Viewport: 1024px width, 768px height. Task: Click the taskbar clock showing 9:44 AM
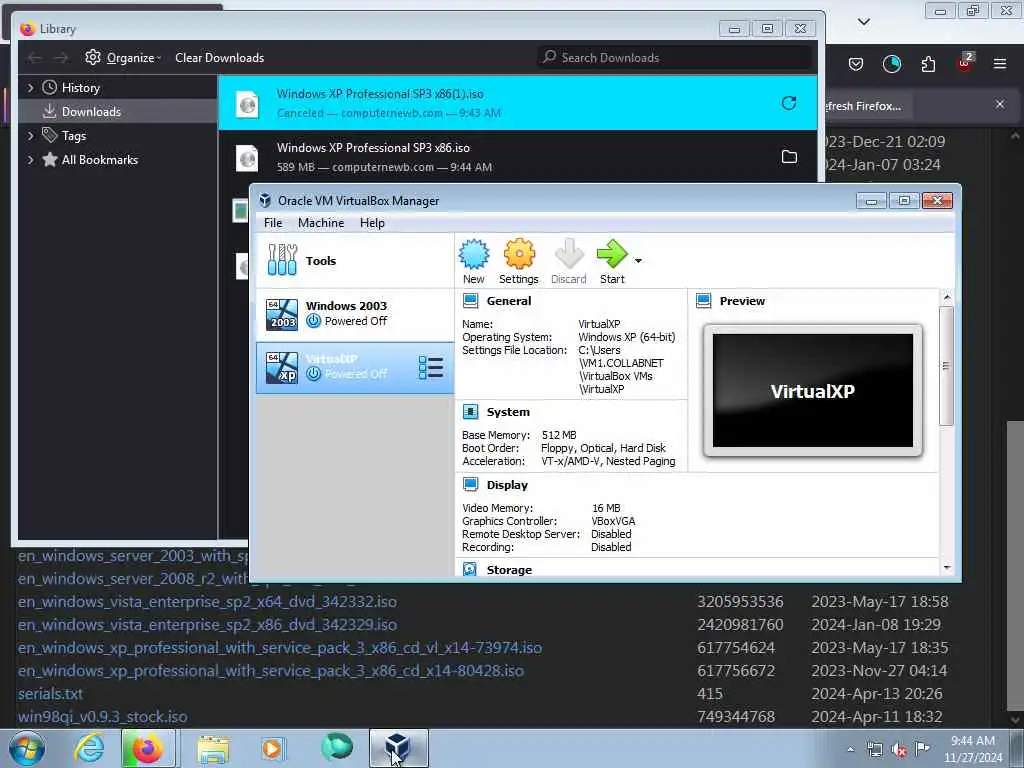point(973,749)
